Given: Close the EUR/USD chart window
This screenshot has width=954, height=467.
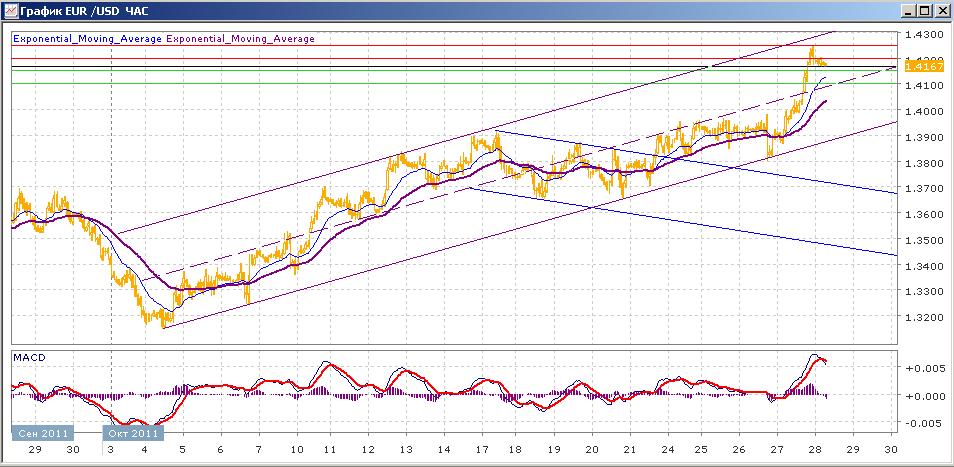Looking at the screenshot, I should tap(941, 11).
